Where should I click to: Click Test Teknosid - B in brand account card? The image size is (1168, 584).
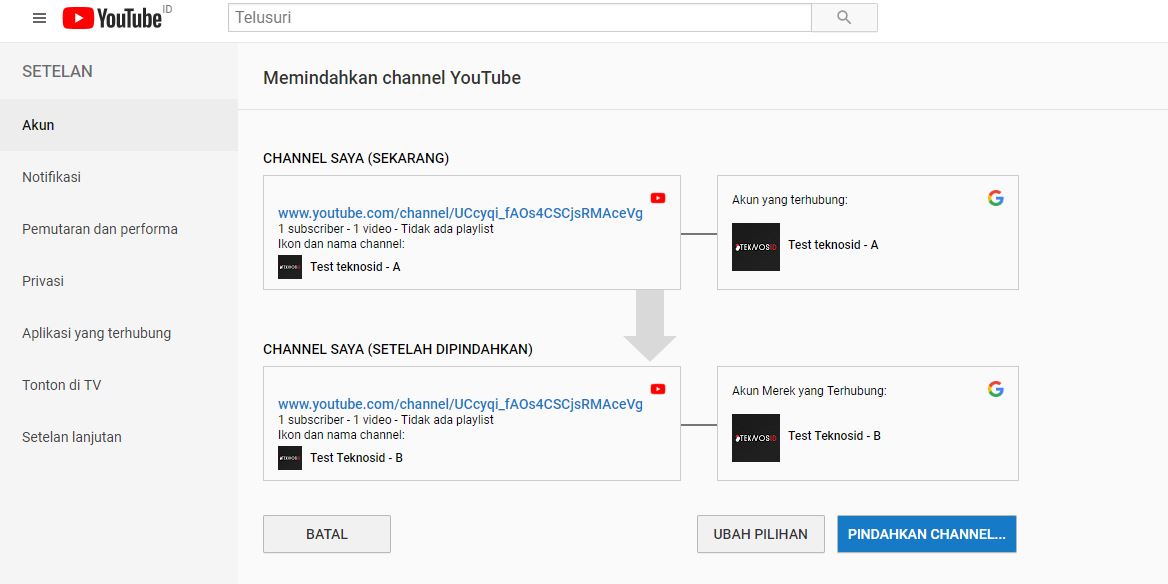(x=834, y=436)
